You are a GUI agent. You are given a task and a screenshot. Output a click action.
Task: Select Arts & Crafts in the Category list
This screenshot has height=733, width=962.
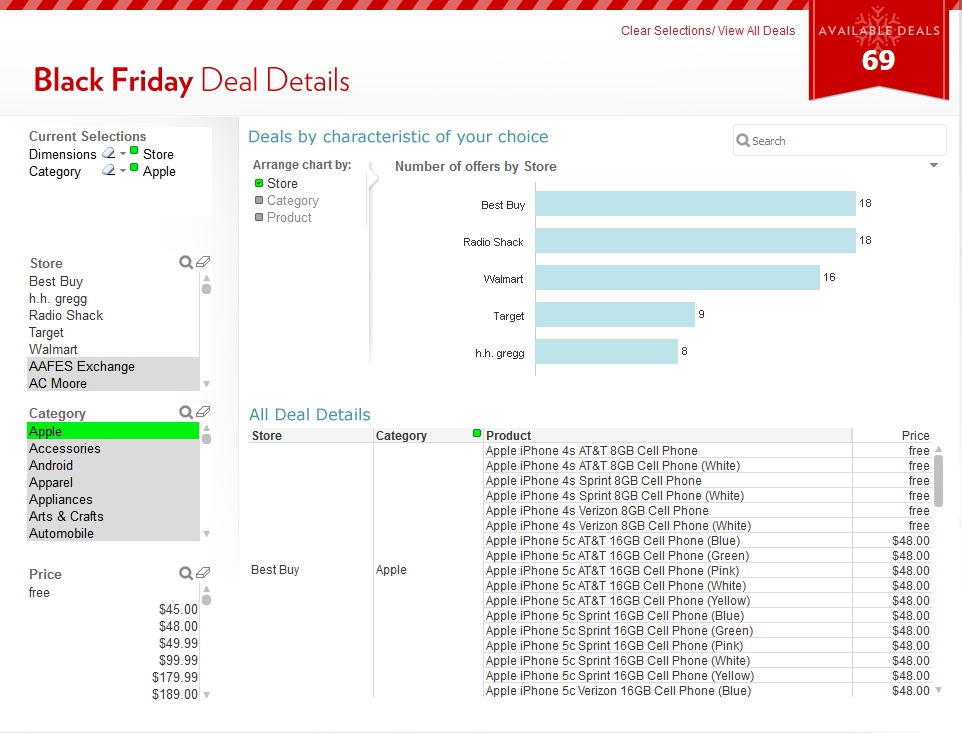click(x=114, y=516)
